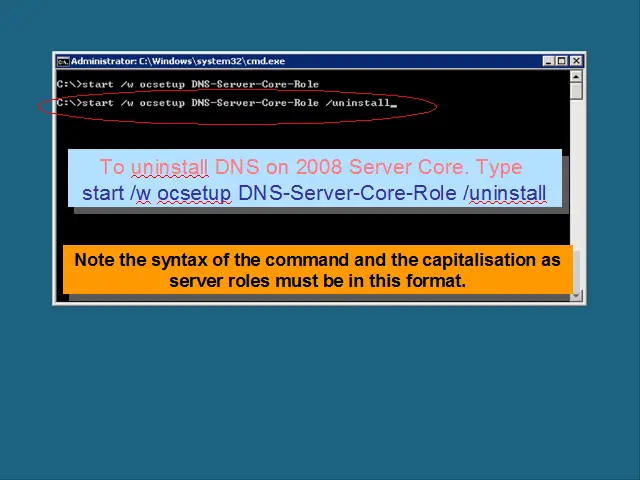Click the scrollbar up arrow in cmd window
The height and width of the screenshot is (480, 640).
[576, 76]
